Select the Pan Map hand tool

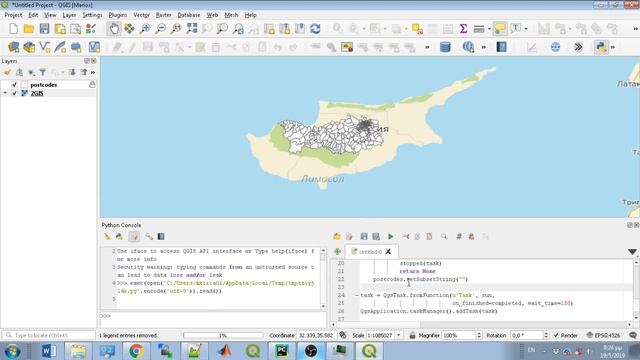coord(114,29)
